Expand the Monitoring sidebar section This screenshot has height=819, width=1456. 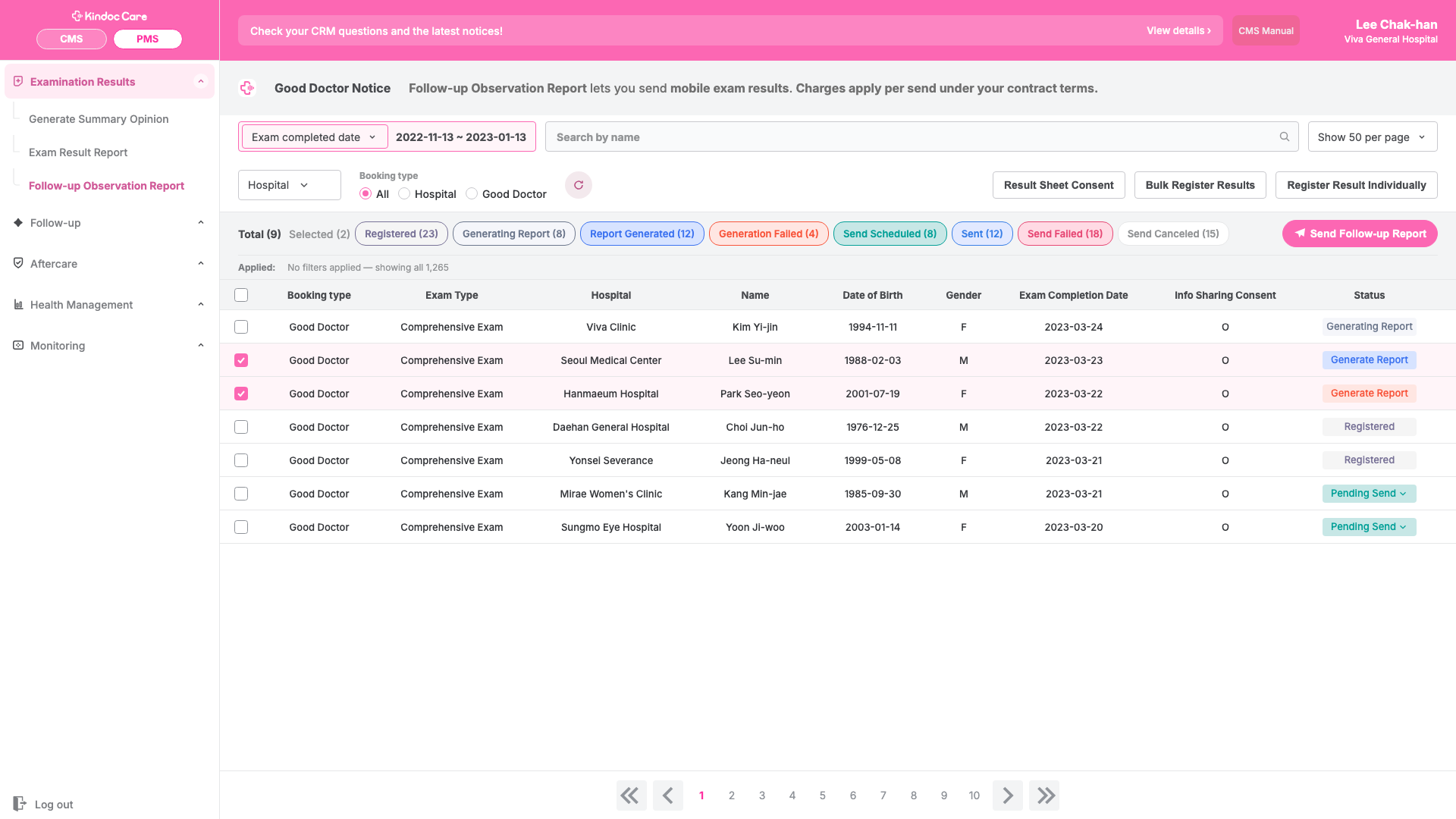201,345
